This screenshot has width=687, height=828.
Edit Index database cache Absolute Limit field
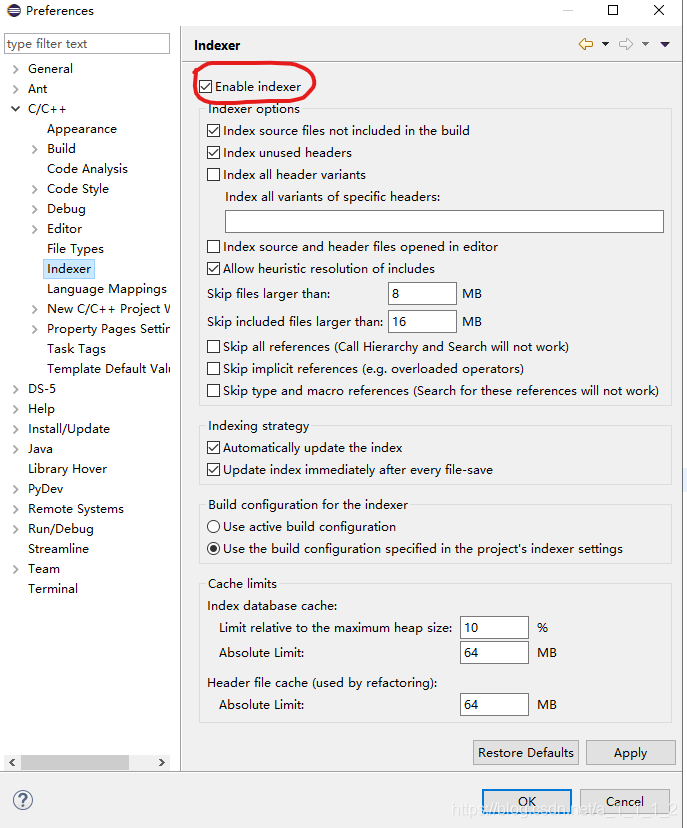(x=494, y=653)
